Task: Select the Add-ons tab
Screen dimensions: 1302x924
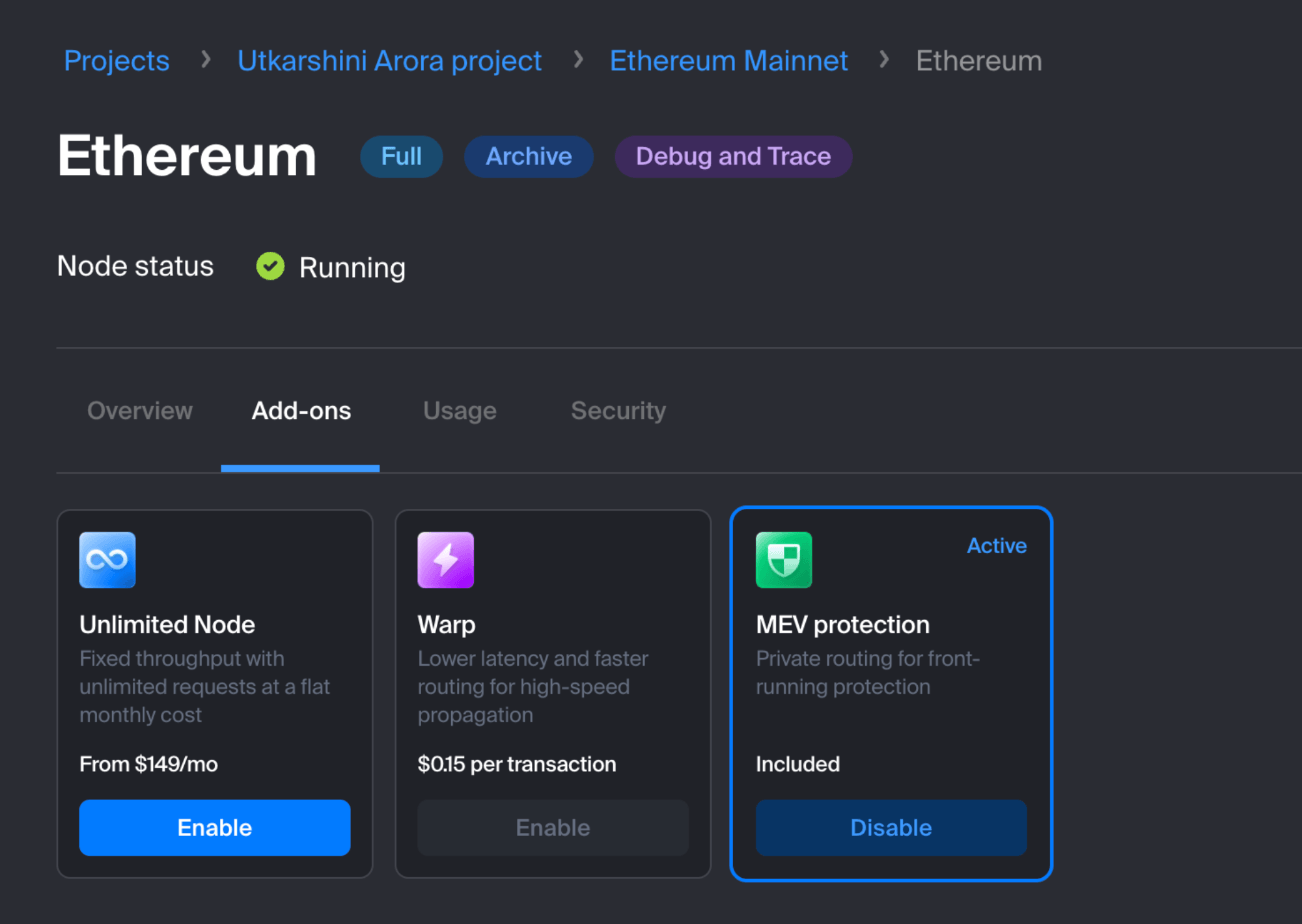Action: (x=301, y=411)
